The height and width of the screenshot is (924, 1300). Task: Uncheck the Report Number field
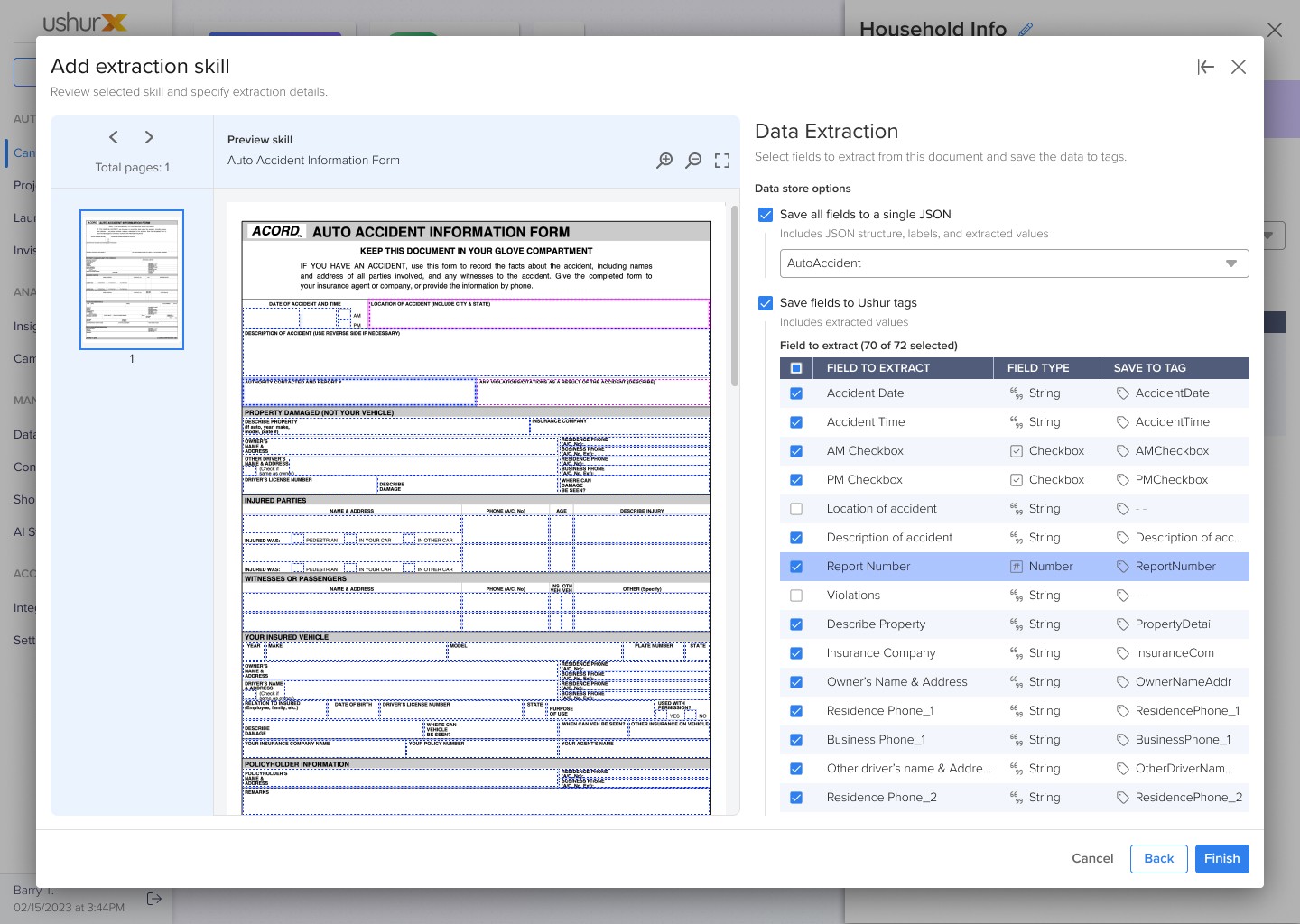796,567
